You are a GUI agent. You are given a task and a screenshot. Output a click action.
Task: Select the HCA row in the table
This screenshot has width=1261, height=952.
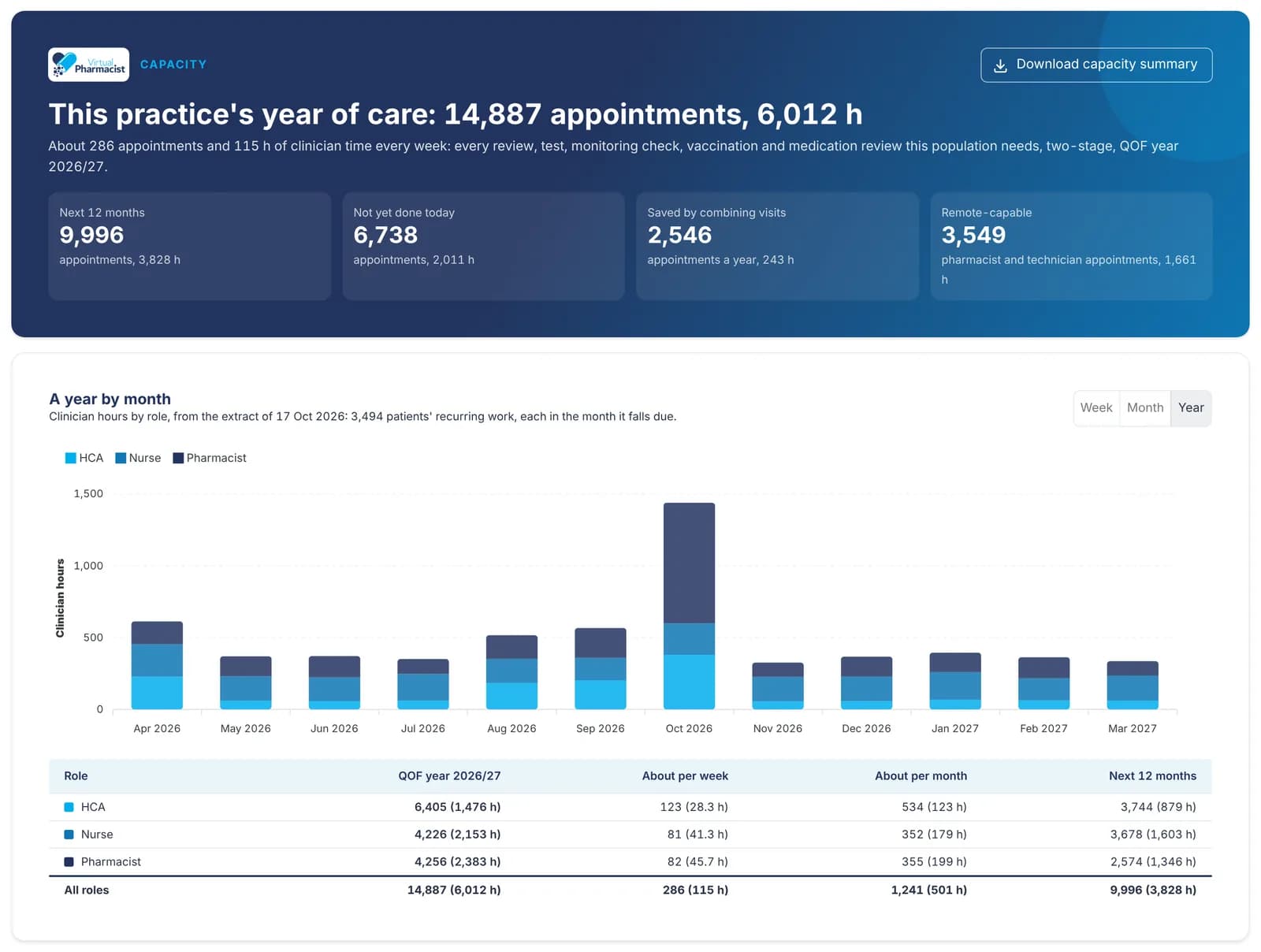[630, 807]
